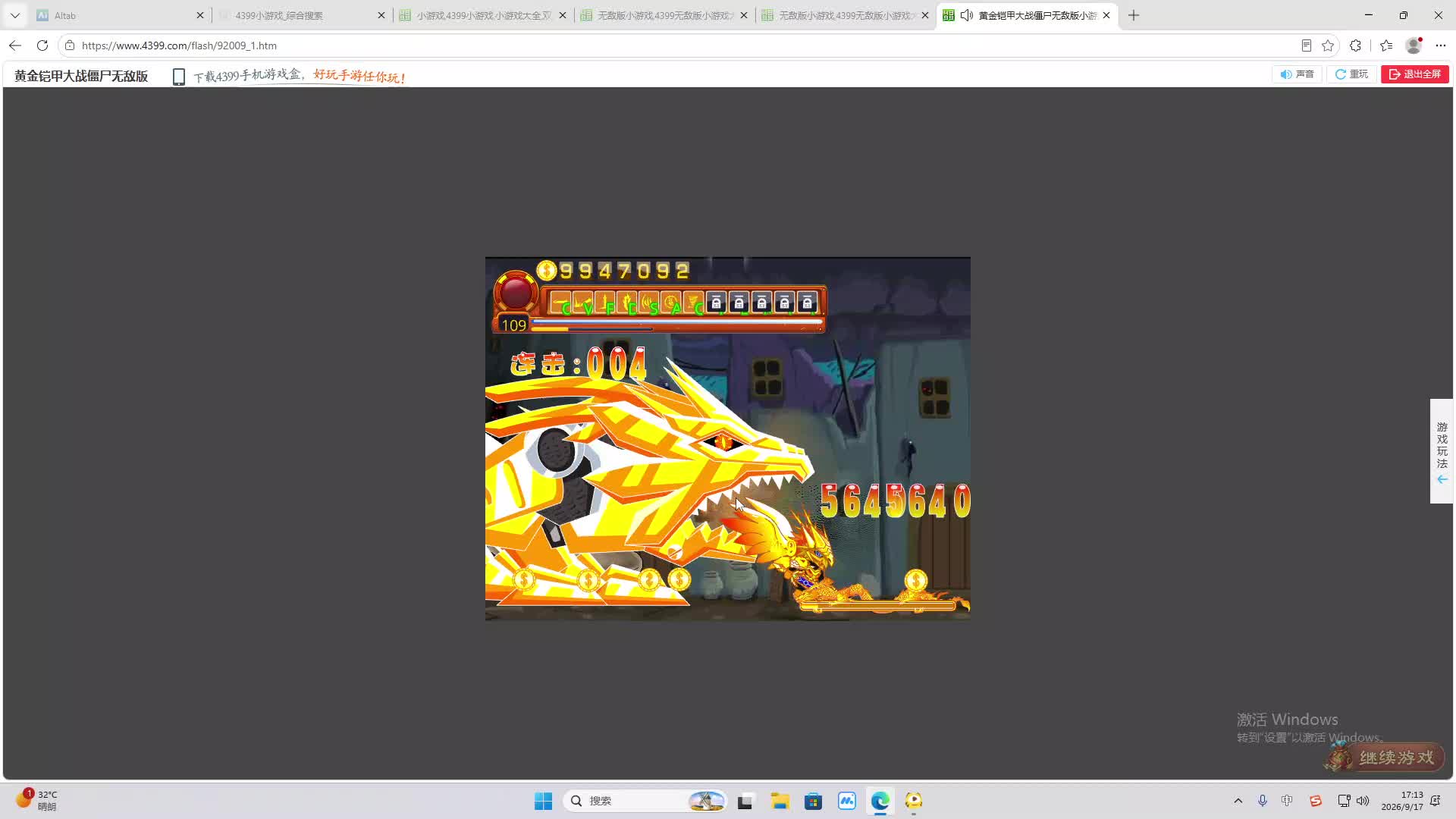Open 游戏玩法 side panel
The image size is (1456, 819).
[x=1442, y=451]
